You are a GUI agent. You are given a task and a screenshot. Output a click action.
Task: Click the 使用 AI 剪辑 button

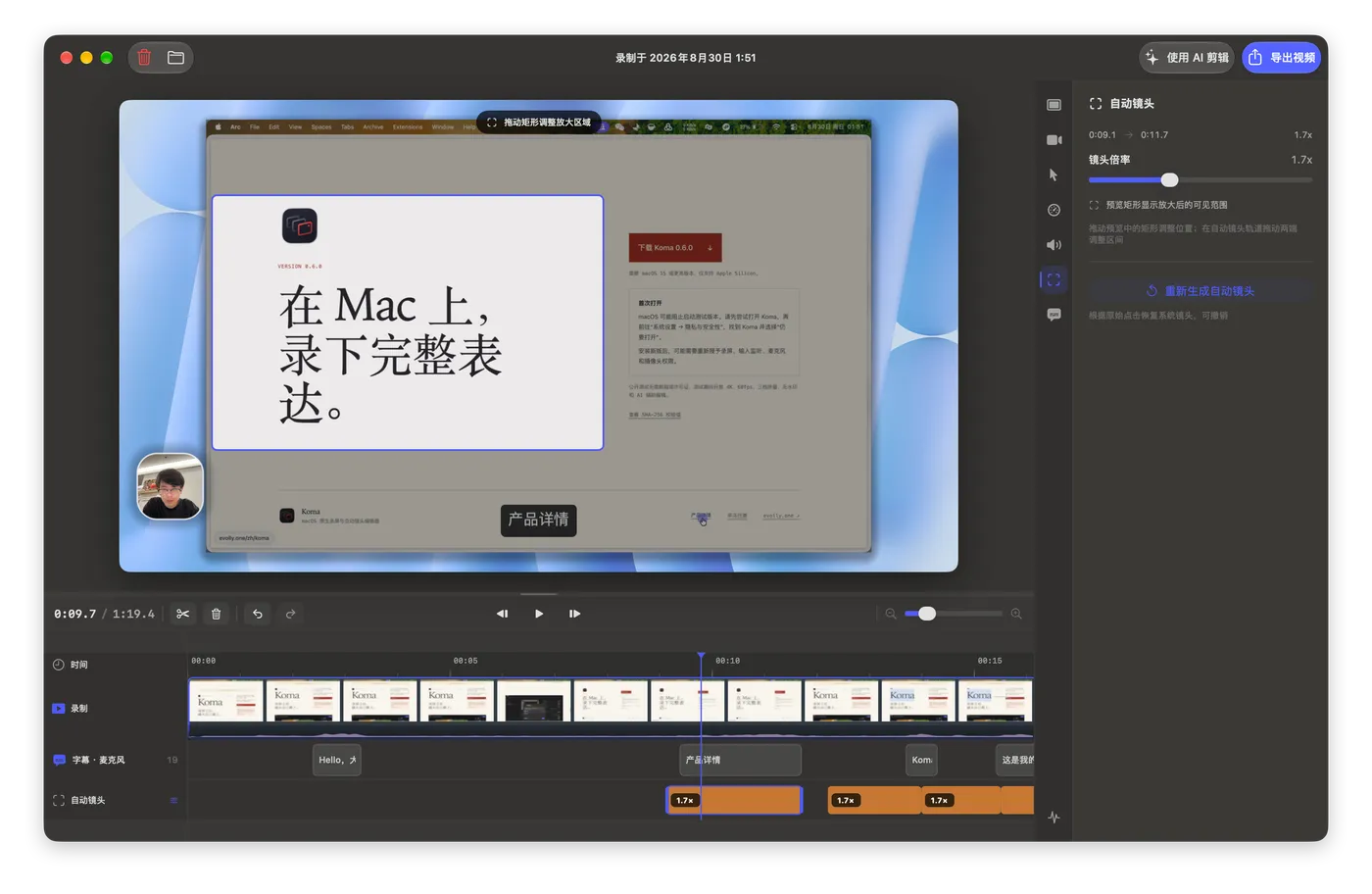pos(1186,58)
